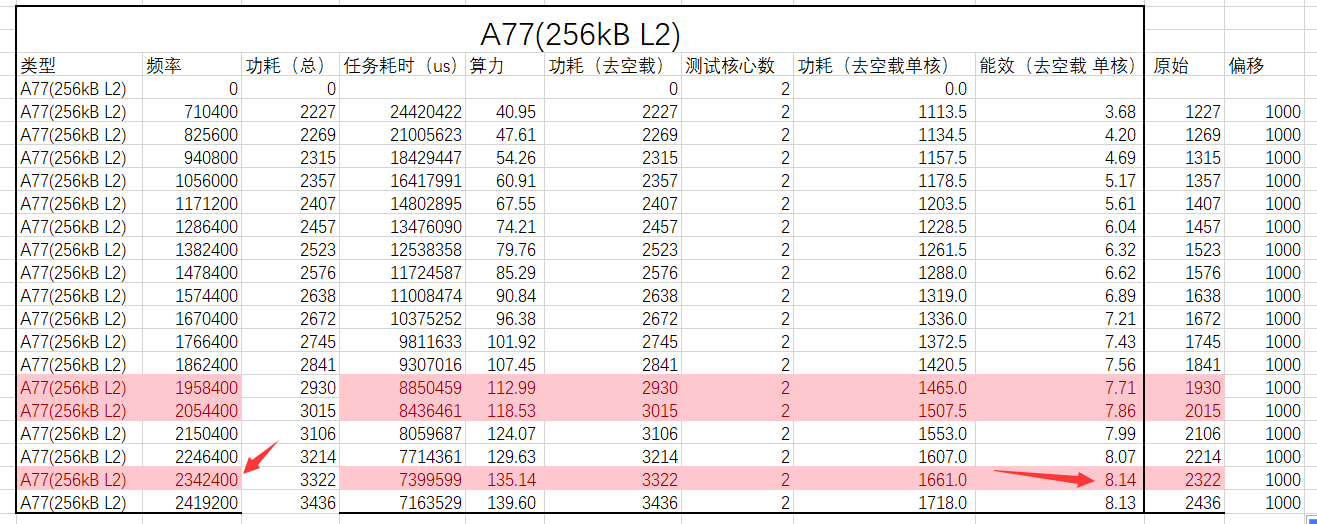1317x524 pixels.
Task: Click 算力 cell 101.92
Action: point(505,342)
